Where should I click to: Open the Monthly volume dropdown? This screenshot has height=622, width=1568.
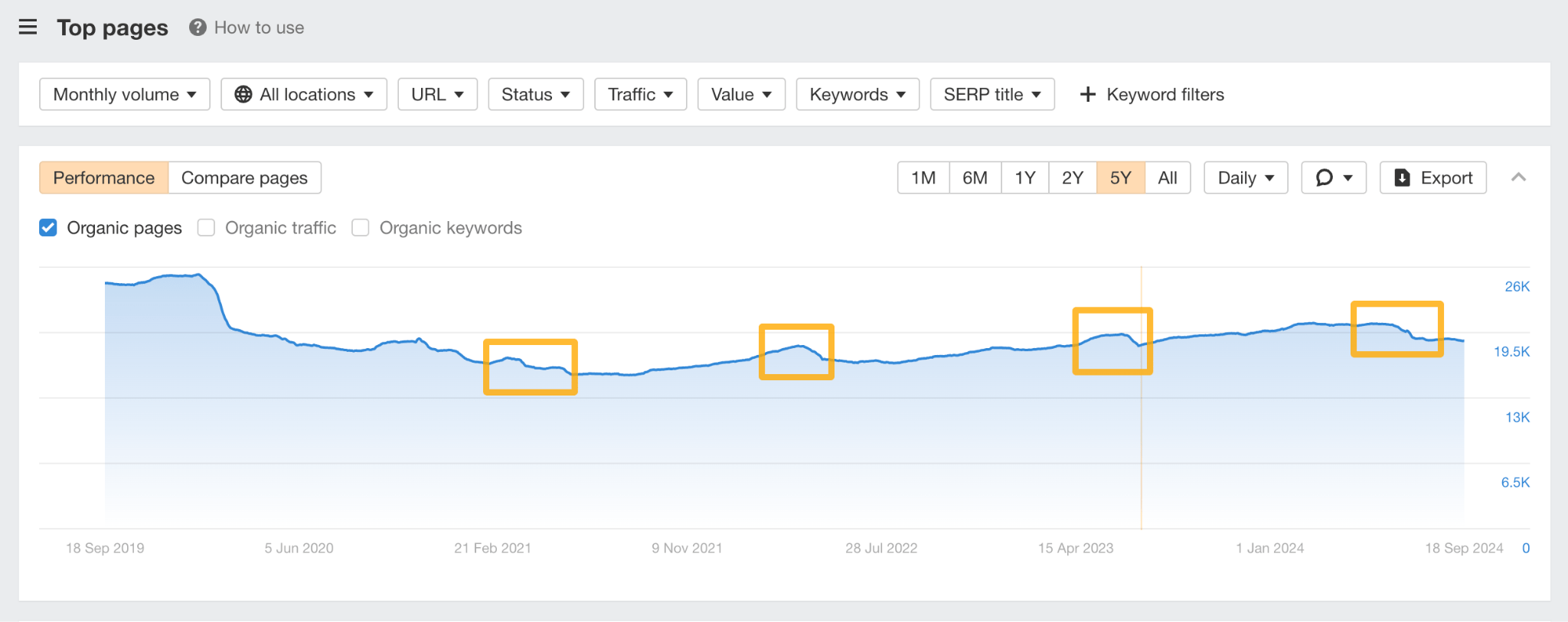point(124,94)
